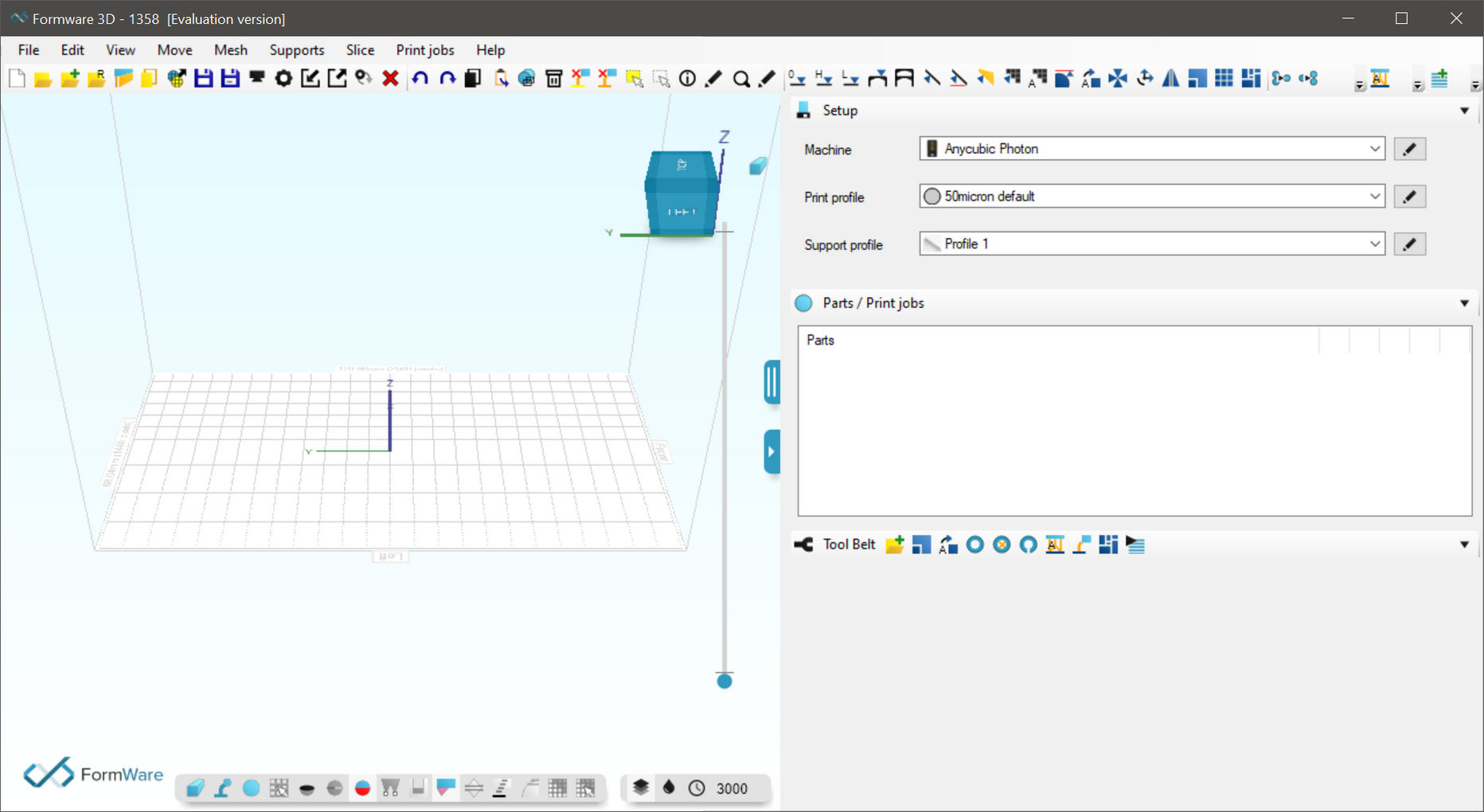The image size is (1484, 812).
Task: Click the first blue ring icon in Tool Belt
Action: (974, 545)
